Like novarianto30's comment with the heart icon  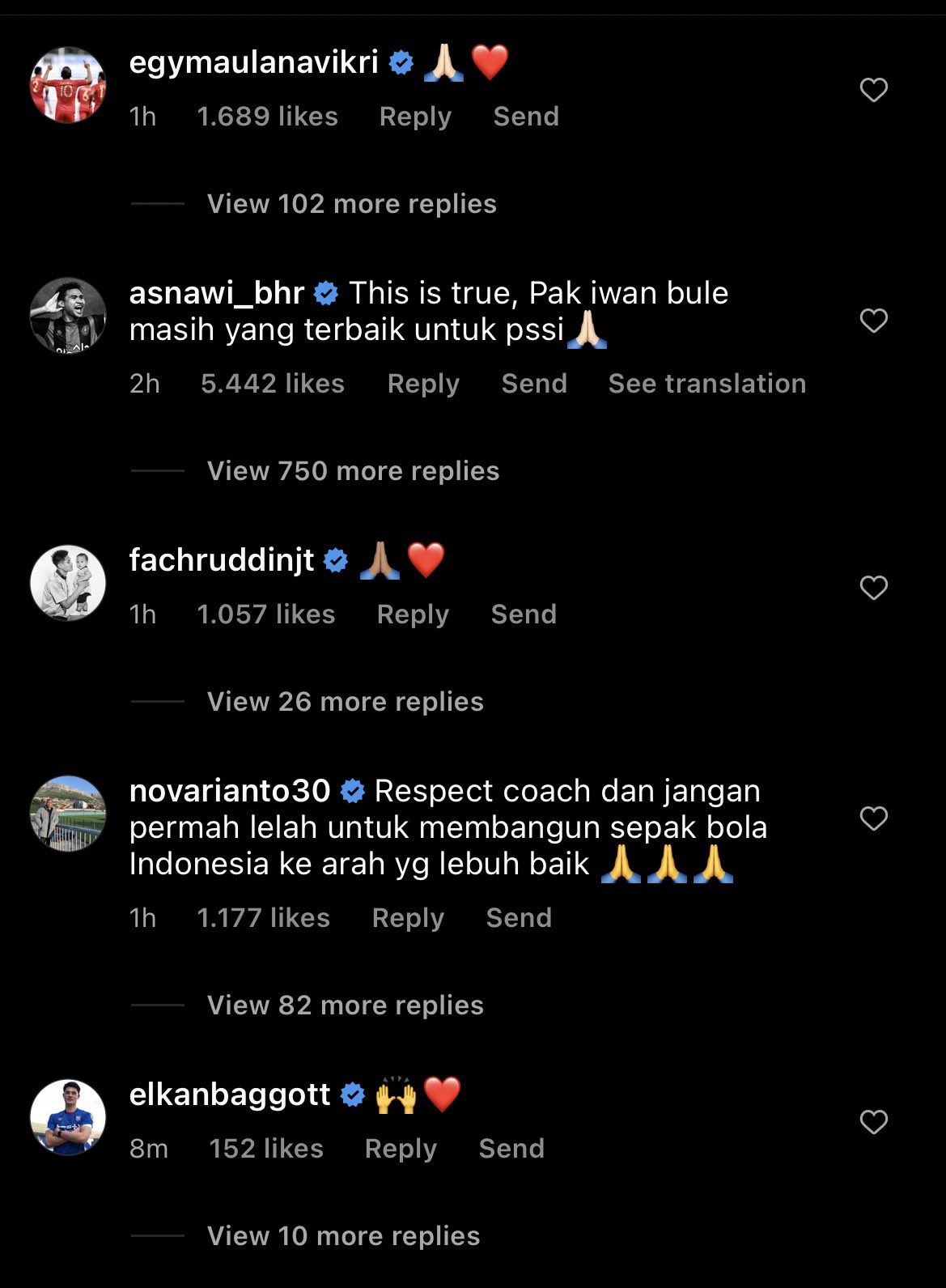point(873,818)
